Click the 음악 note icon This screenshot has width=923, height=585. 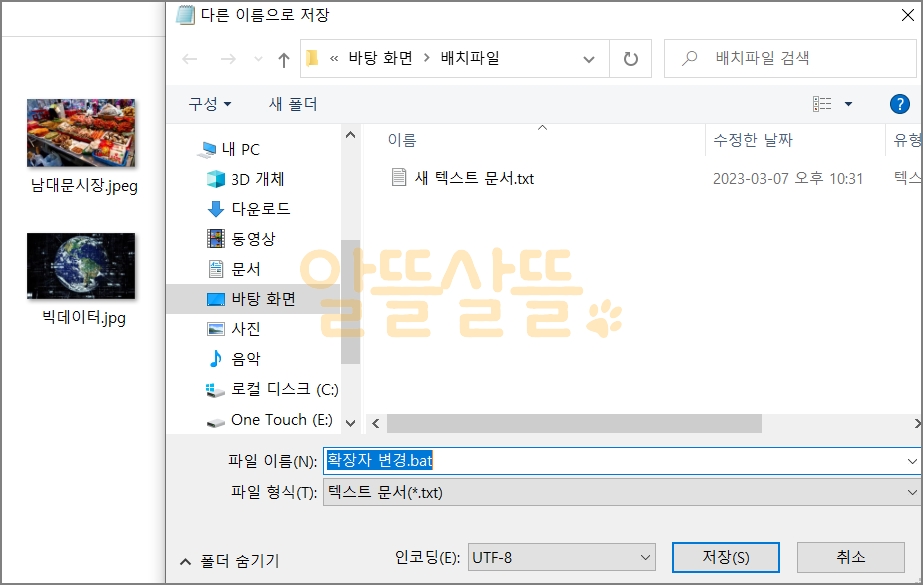215,358
